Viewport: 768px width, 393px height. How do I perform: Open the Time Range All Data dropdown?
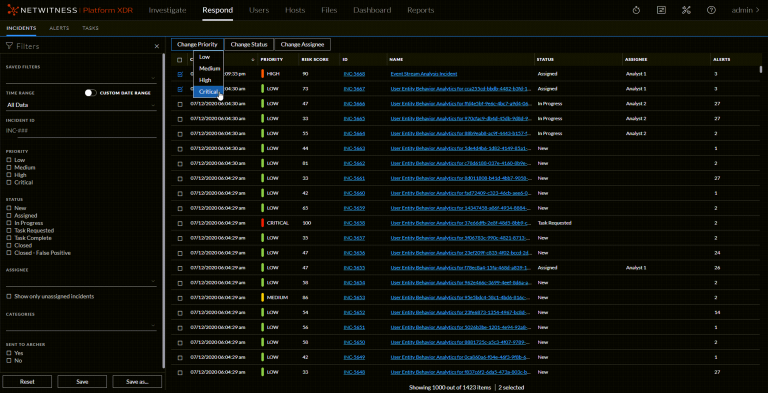(x=81, y=105)
